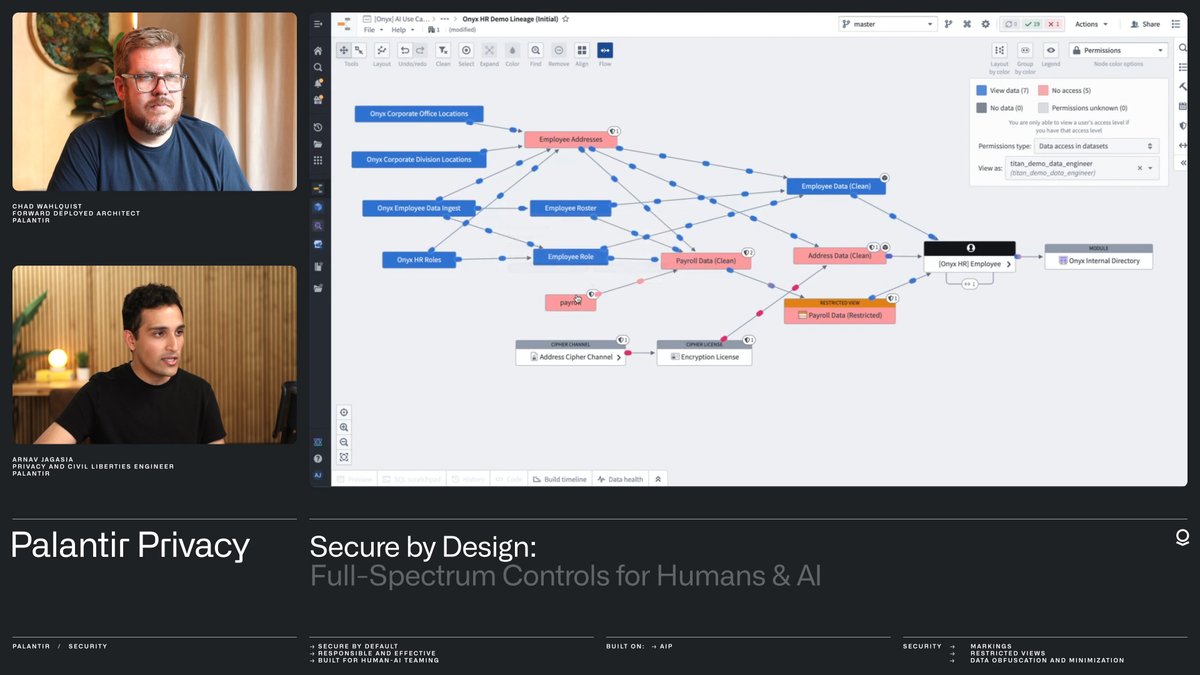
Task: Toggle the Flow button
Action: (x=605, y=50)
